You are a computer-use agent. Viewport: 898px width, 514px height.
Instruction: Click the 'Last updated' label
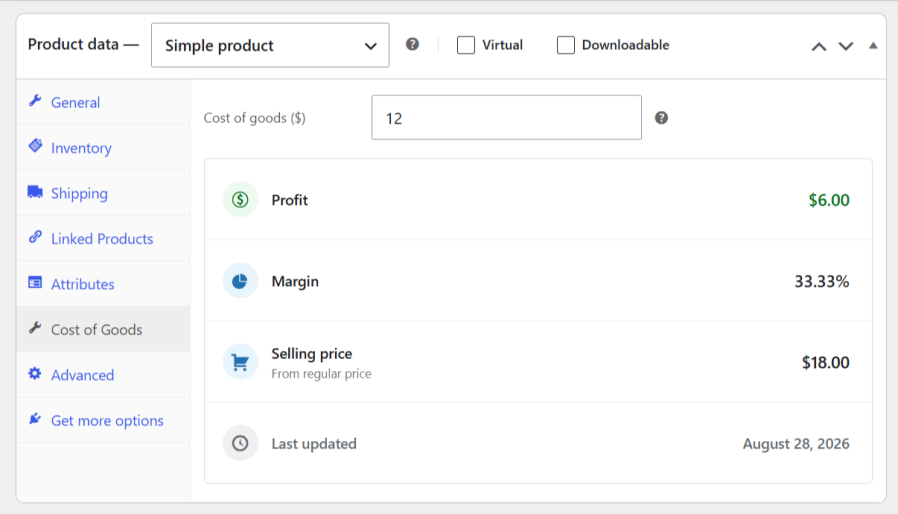(314, 444)
